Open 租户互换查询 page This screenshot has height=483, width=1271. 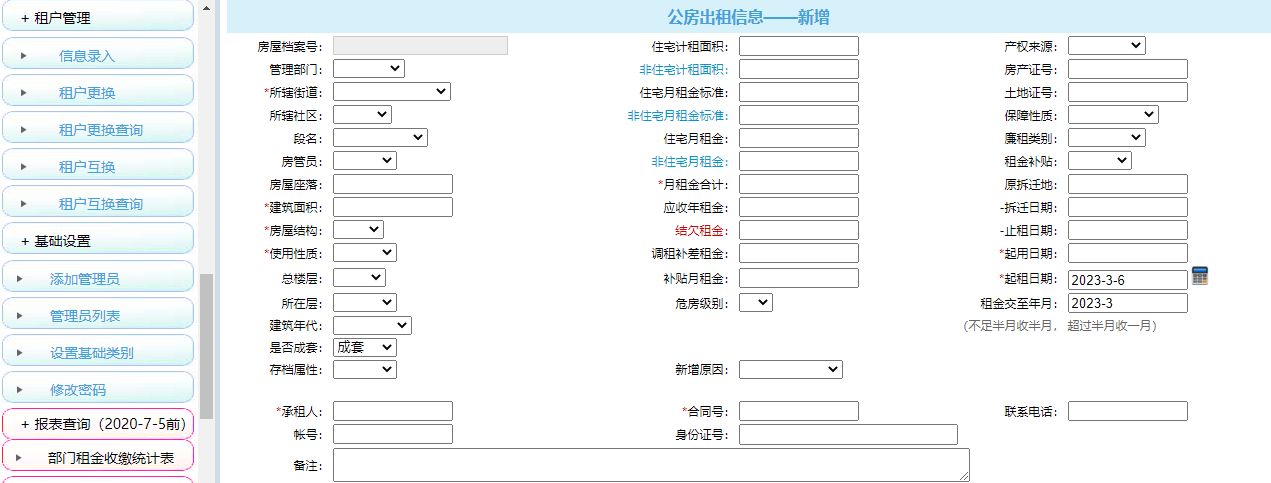(100, 204)
